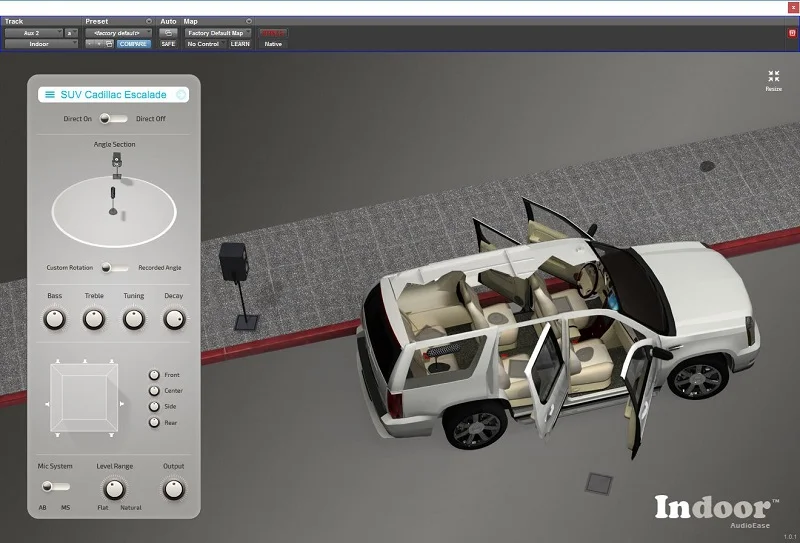Click the speaker layout room box
The image size is (800, 543).
click(84, 398)
